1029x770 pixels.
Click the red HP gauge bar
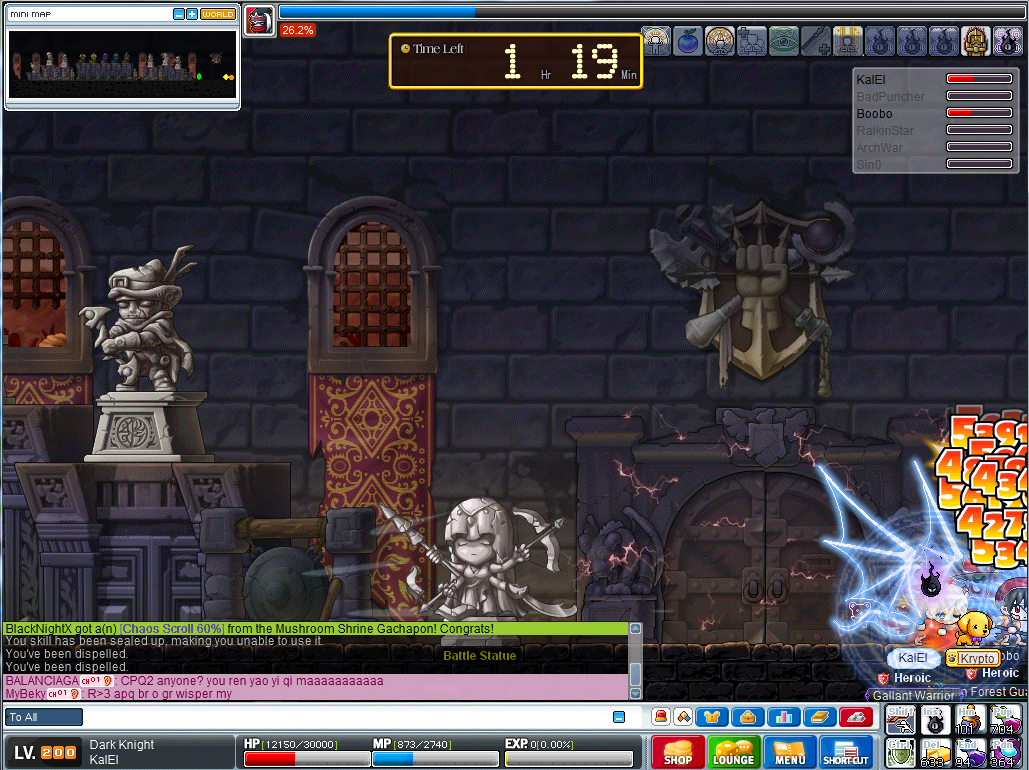(x=306, y=759)
